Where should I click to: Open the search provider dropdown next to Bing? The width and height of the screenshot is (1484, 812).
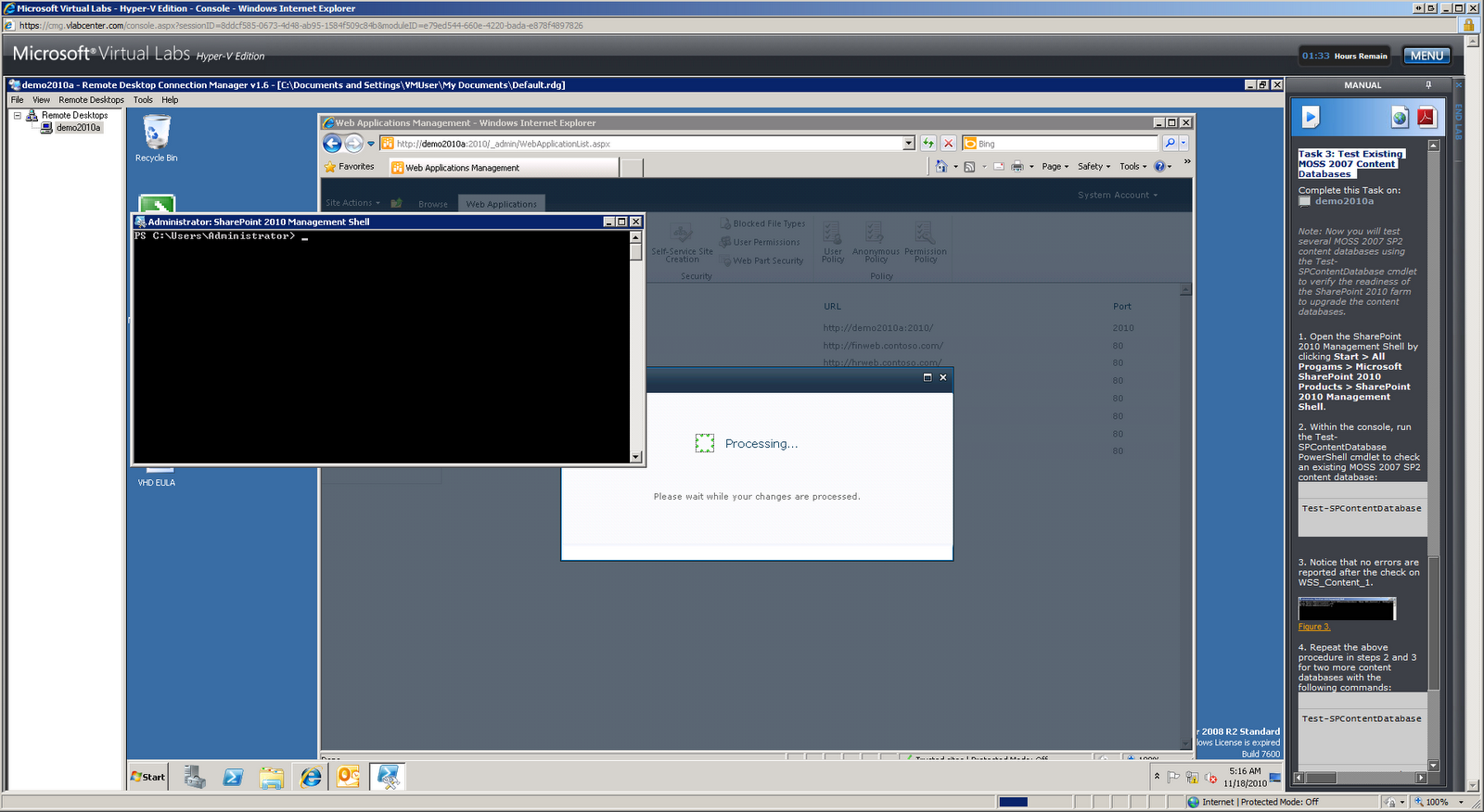1183,144
